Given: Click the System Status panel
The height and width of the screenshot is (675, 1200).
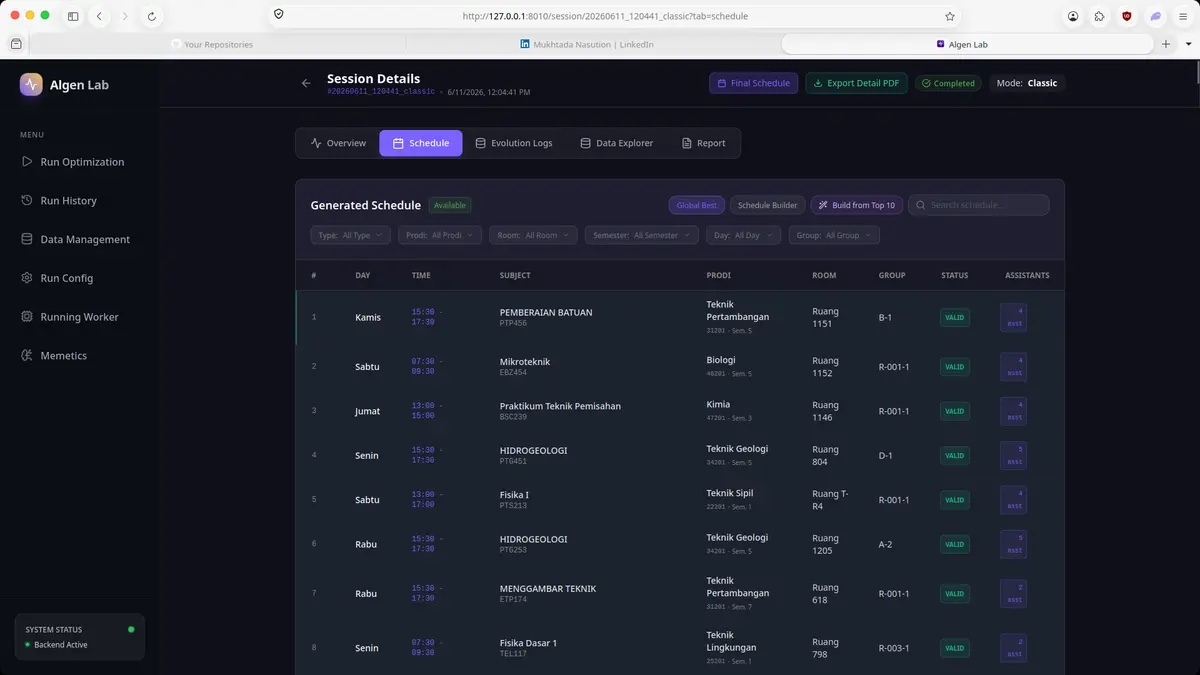Looking at the screenshot, I should (x=80, y=637).
